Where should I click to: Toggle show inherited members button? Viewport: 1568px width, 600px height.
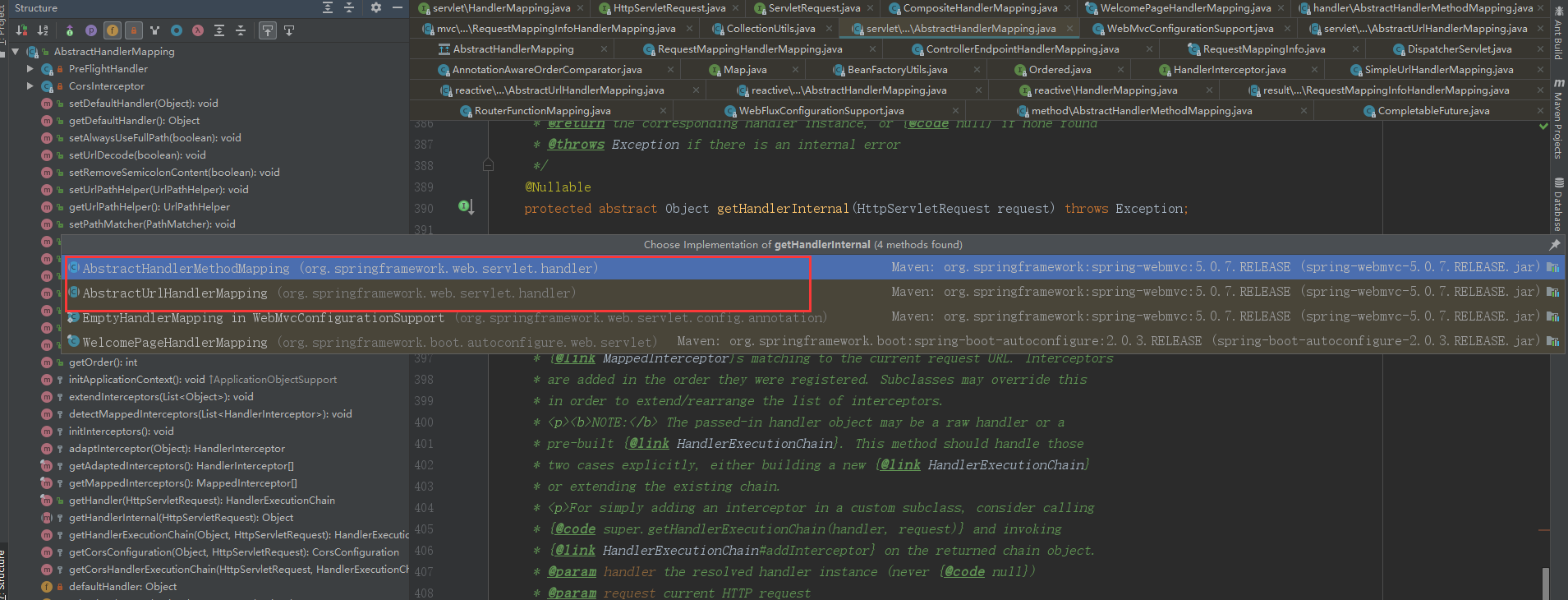coord(70,30)
